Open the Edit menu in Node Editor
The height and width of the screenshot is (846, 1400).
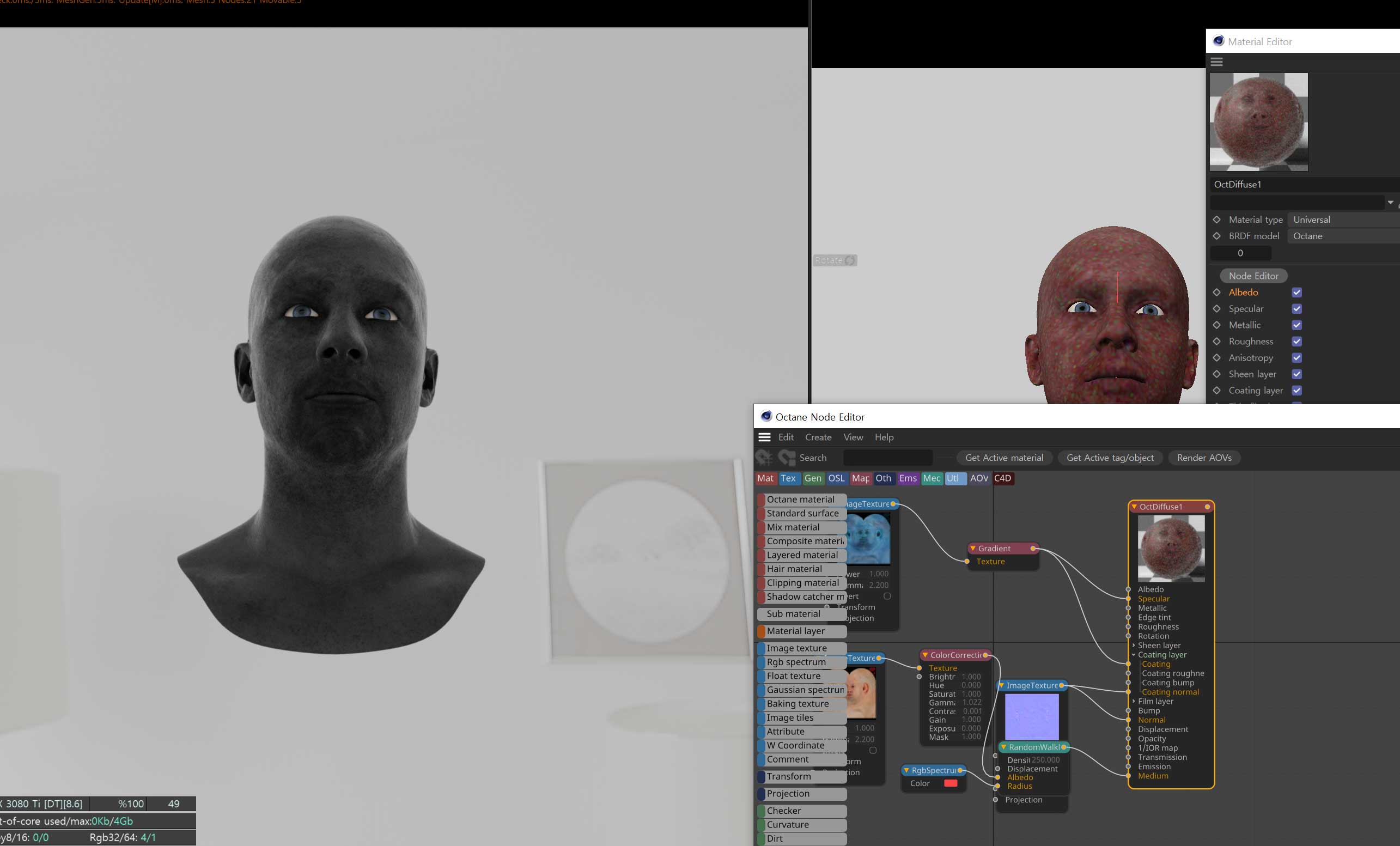[786, 437]
